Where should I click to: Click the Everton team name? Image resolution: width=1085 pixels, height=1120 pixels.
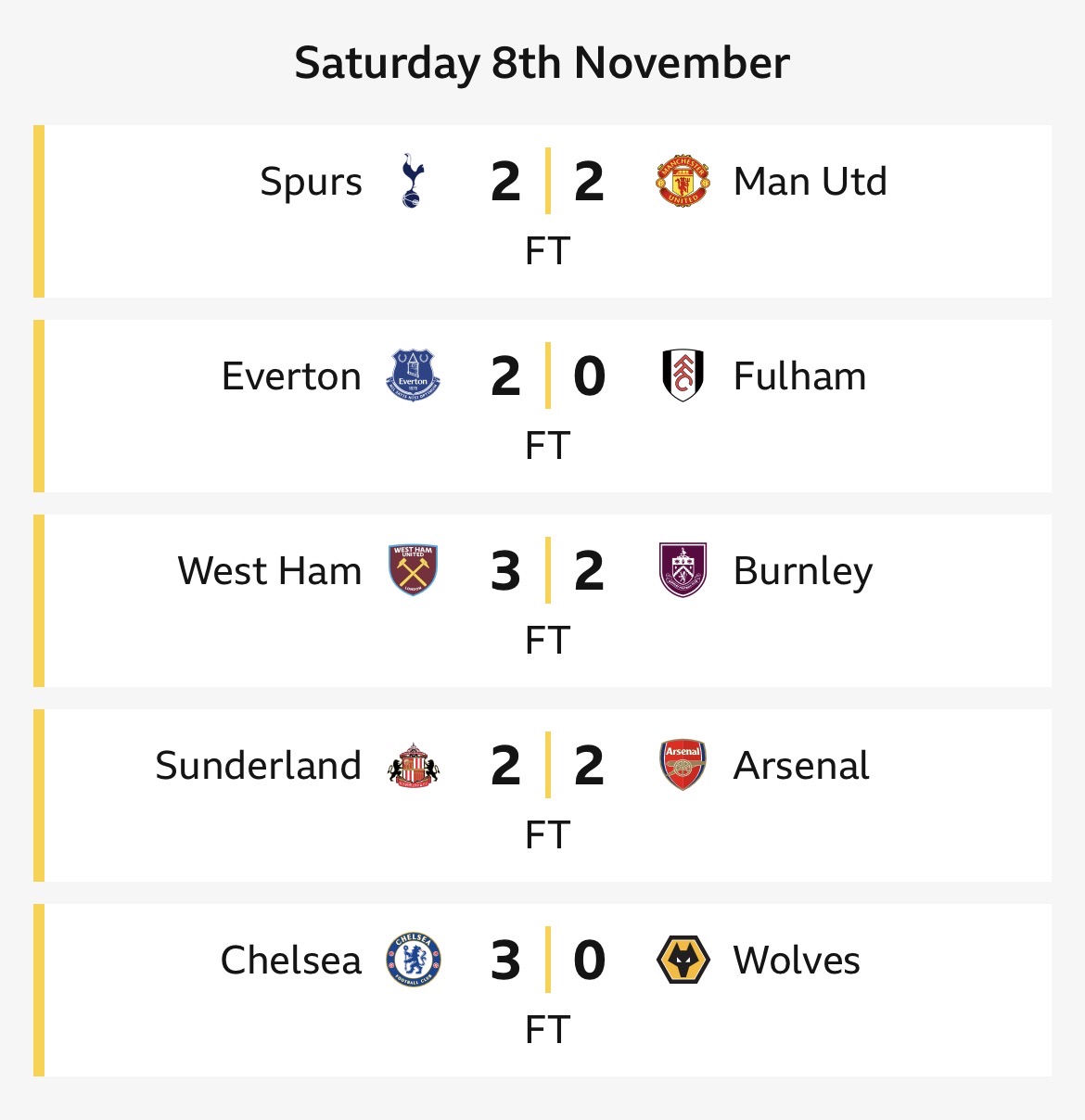[x=291, y=376]
